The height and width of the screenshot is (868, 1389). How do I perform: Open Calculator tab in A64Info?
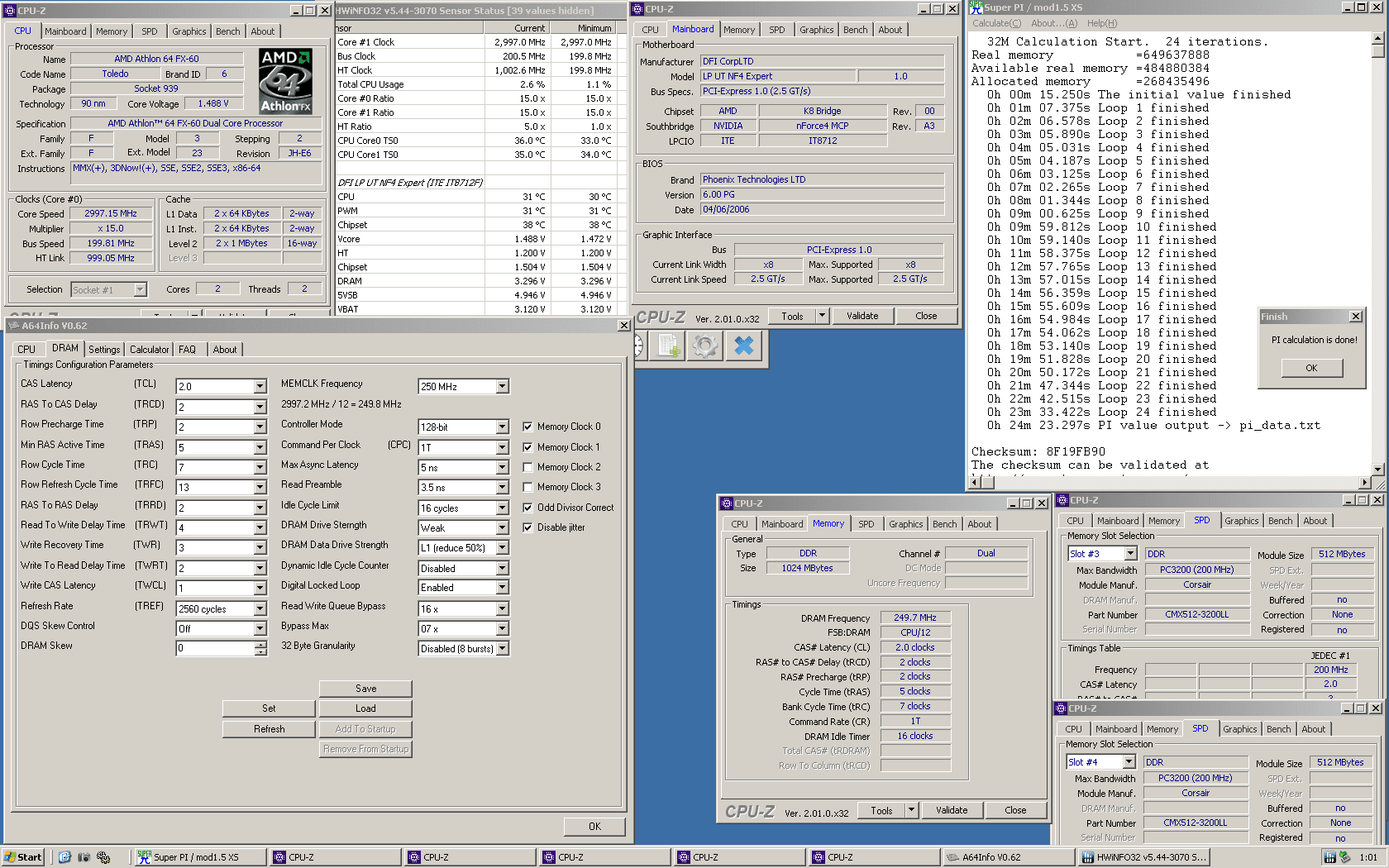pos(150,350)
